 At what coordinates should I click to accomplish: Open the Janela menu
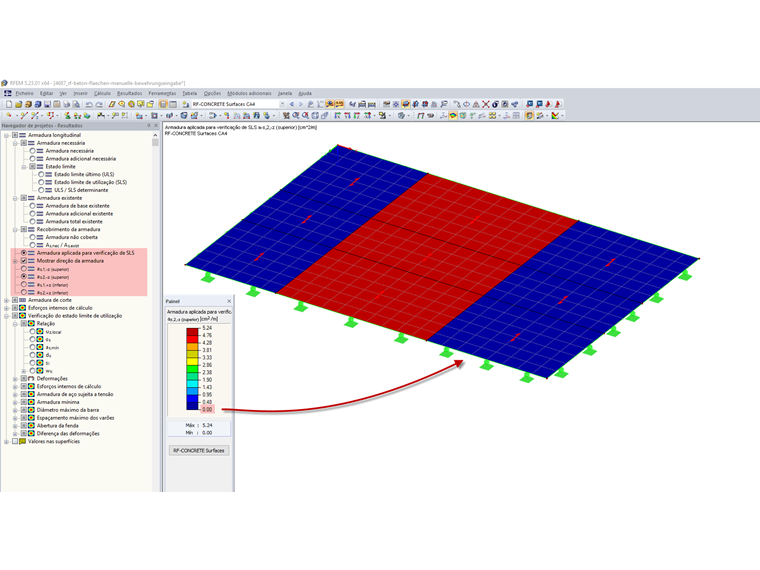285,93
